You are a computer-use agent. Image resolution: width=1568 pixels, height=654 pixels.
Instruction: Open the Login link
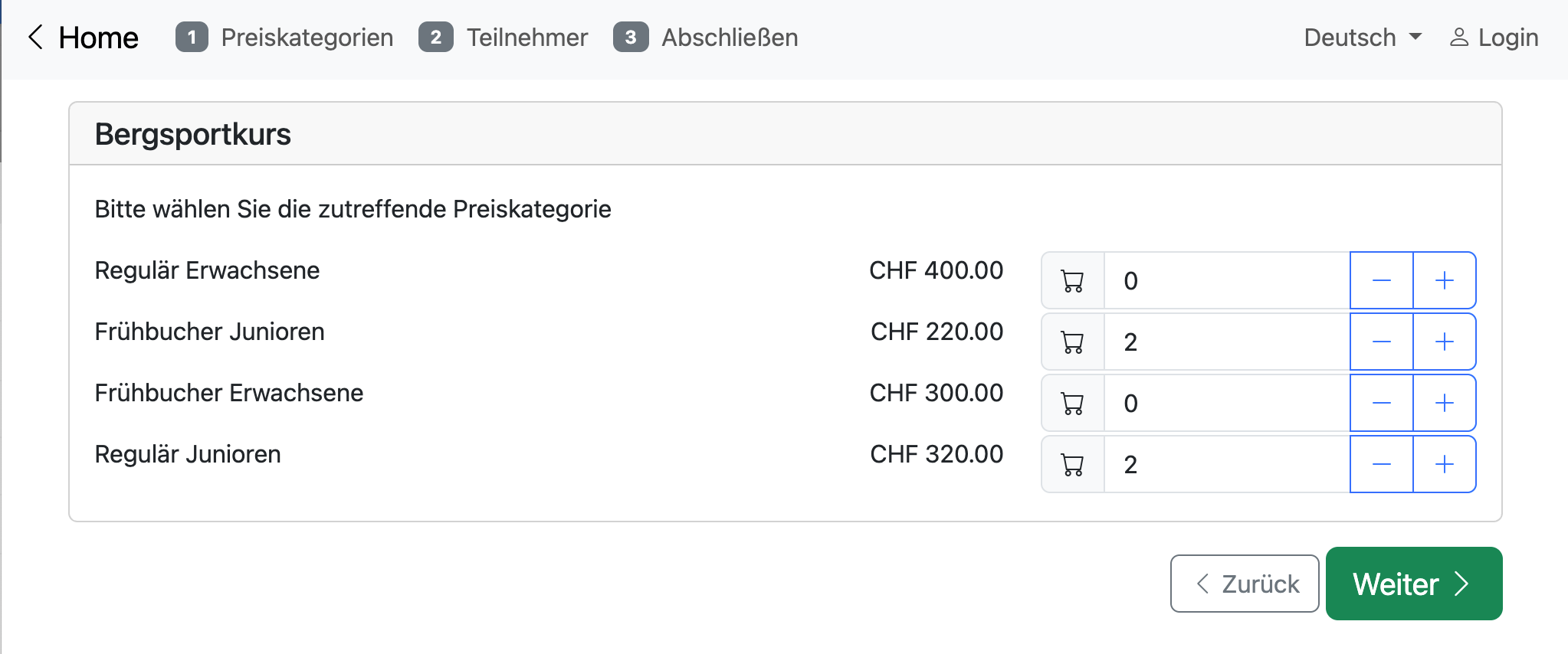[1494, 38]
